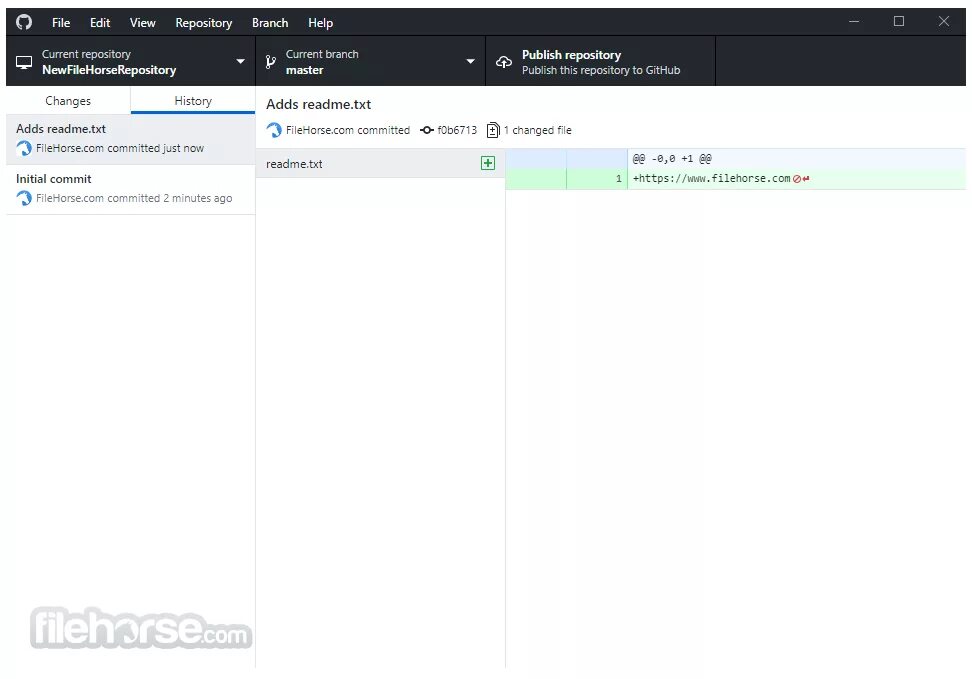The image size is (972, 679).
Task: Select readme.txt in changed files list
Action: click(380, 164)
